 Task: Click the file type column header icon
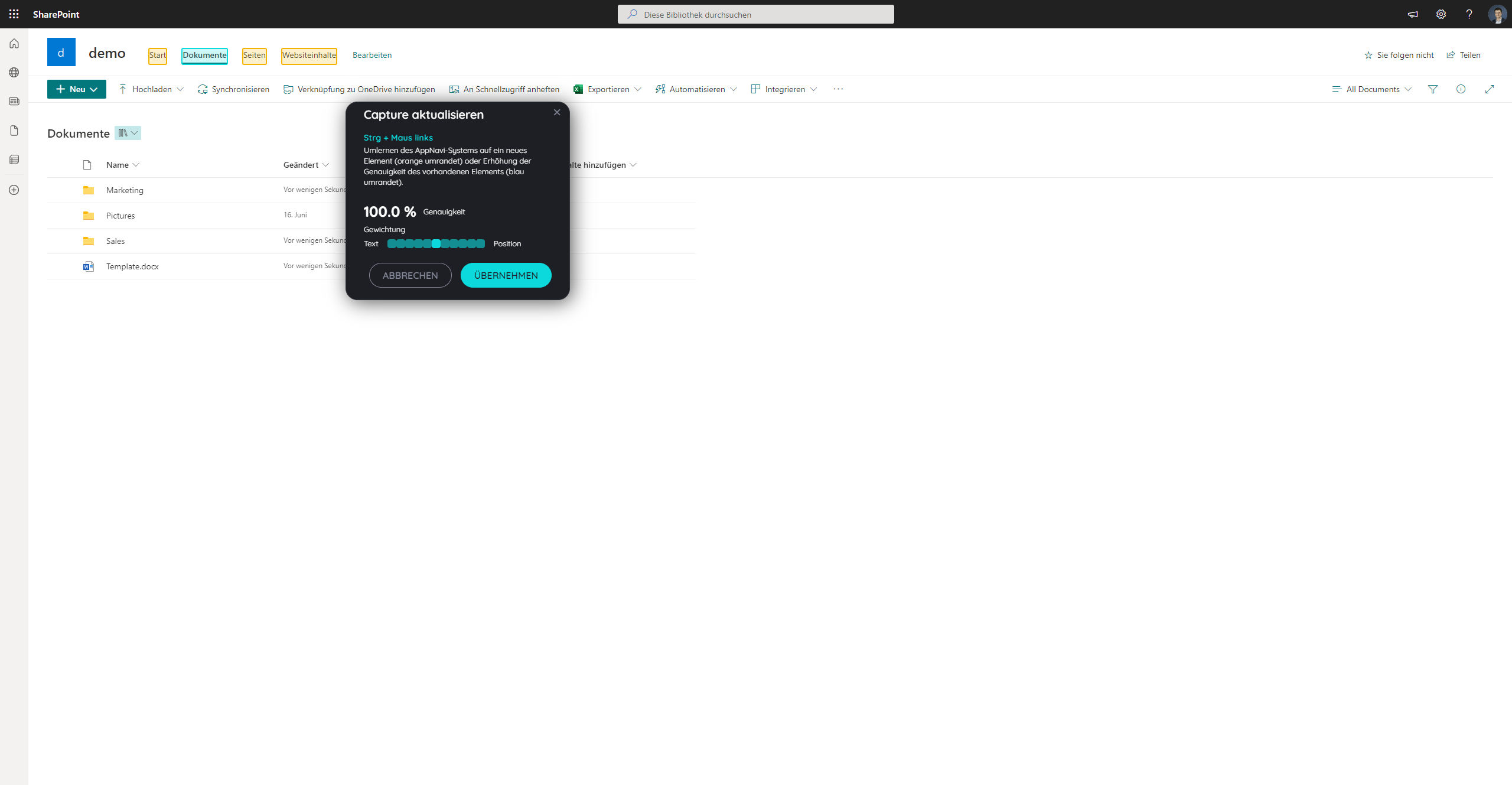tap(87, 165)
